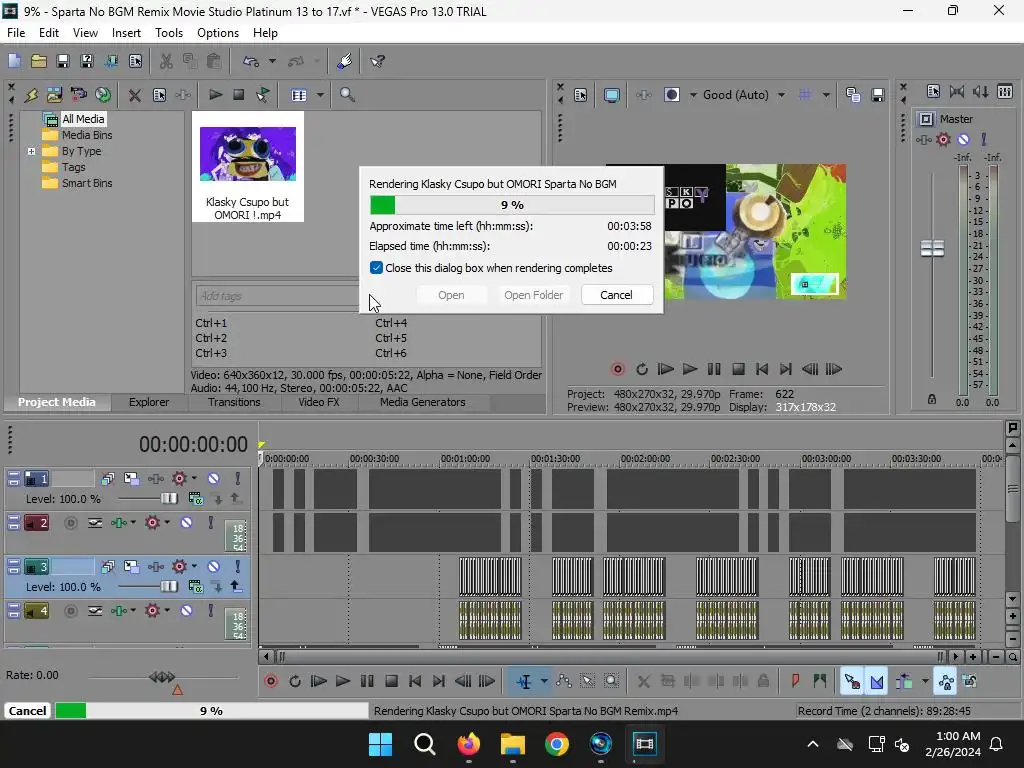Click track 1 Level slider handle

168,498
